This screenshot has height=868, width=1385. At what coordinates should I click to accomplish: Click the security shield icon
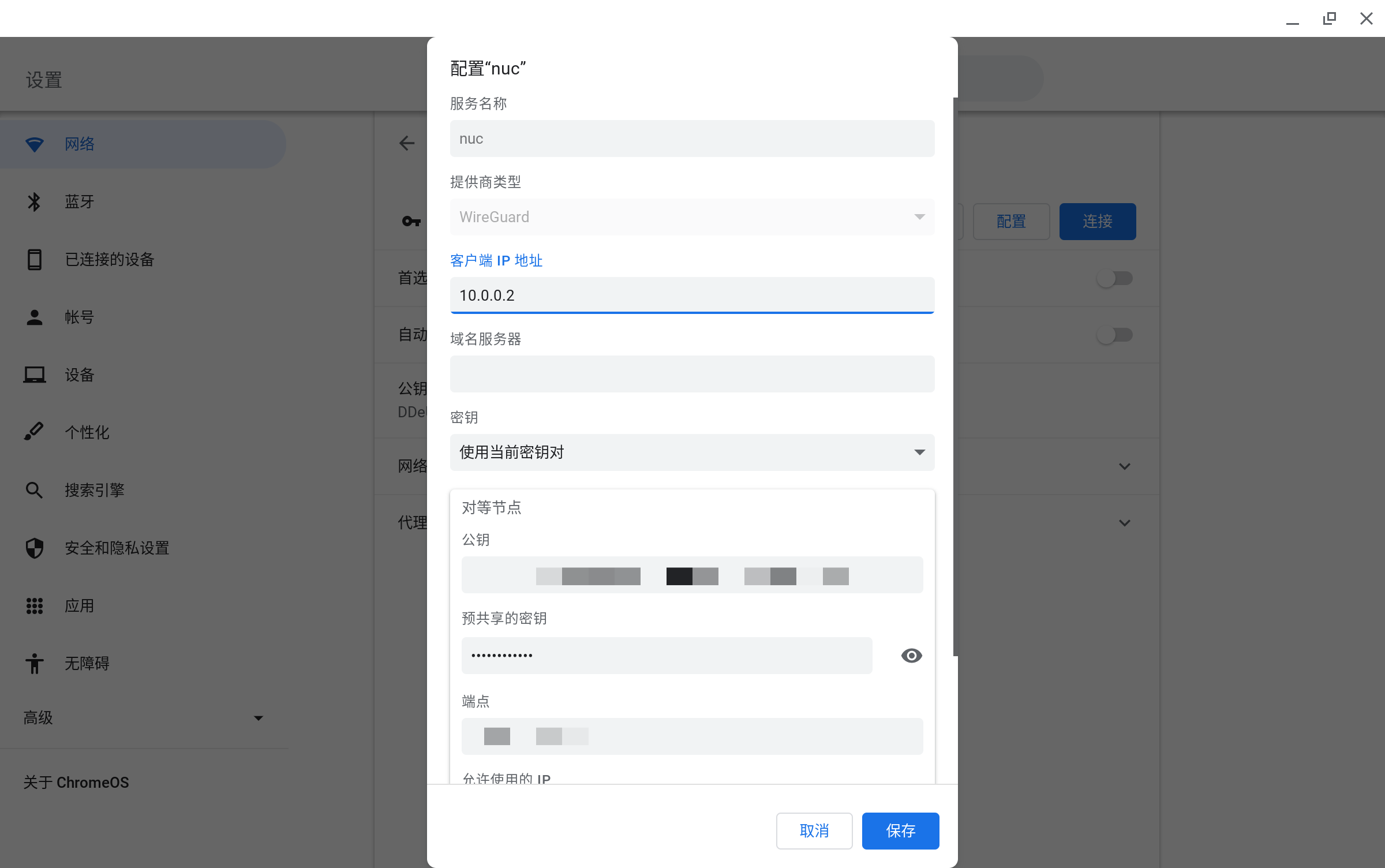click(35, 548)
